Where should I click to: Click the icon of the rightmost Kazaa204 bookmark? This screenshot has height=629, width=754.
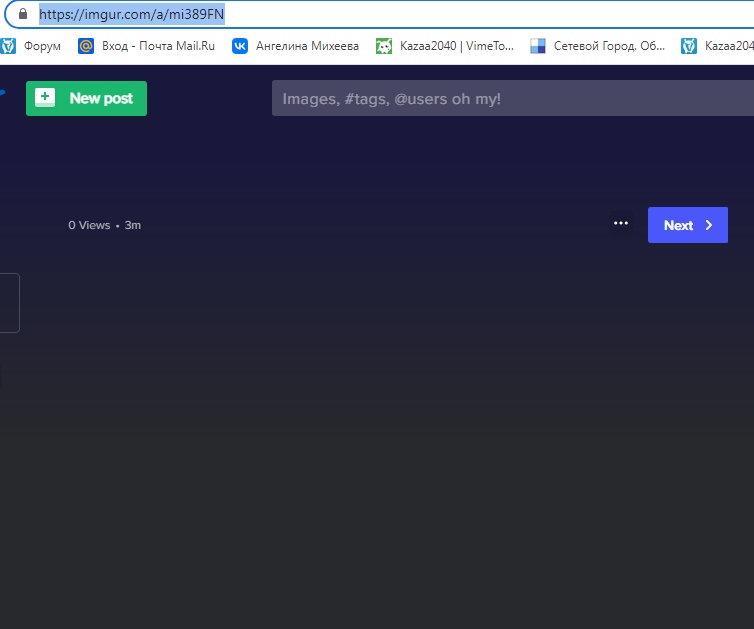(x=689, y=46)
